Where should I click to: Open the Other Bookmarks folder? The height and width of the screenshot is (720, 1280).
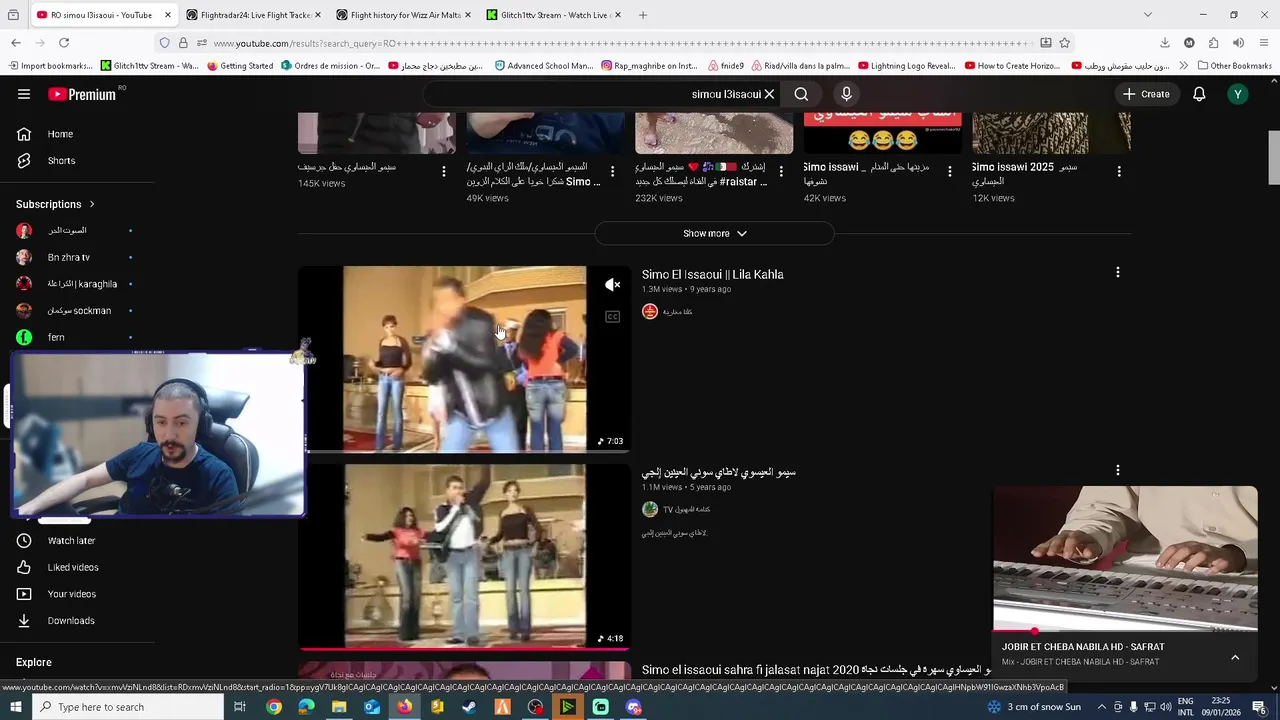(x=1233, y=66)
